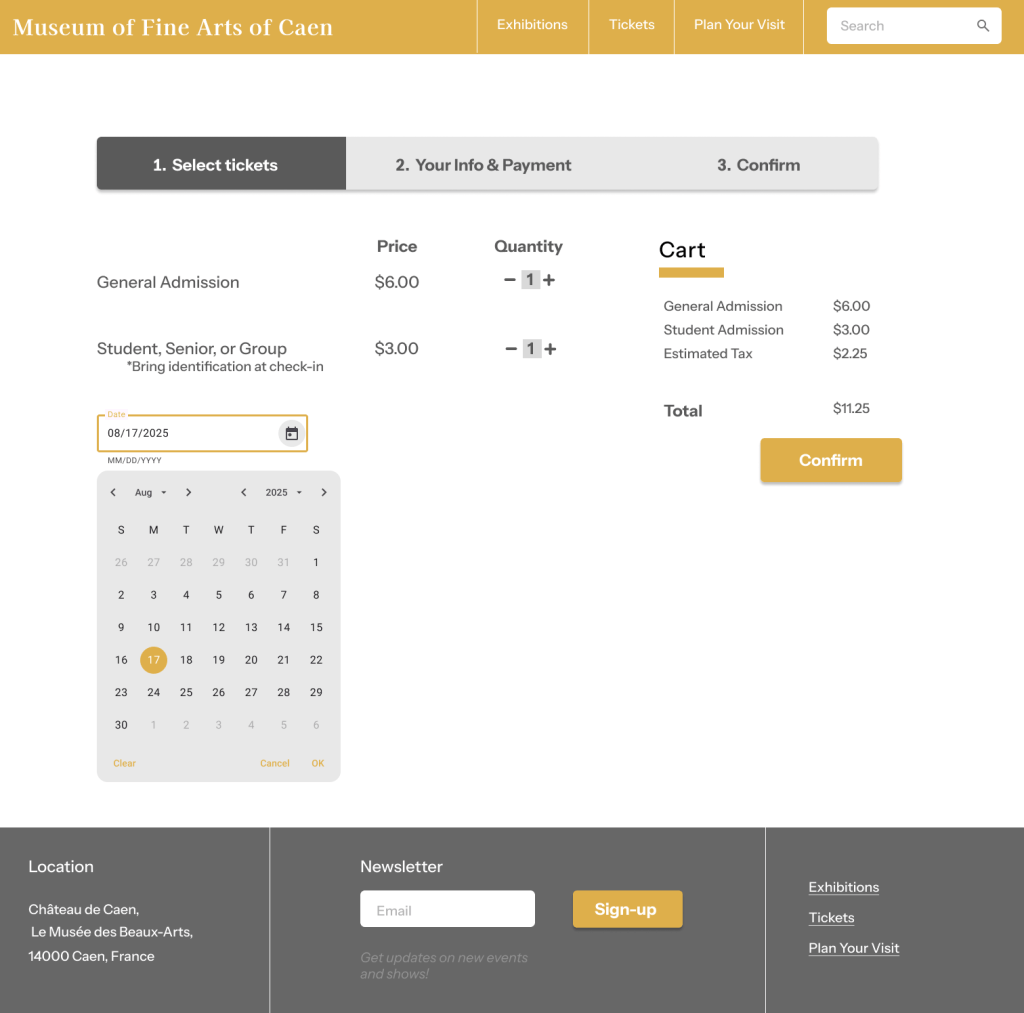Go to previous month using left arrow
This screenshot has height=1013, width=1024.
click(x=113, y=493)
